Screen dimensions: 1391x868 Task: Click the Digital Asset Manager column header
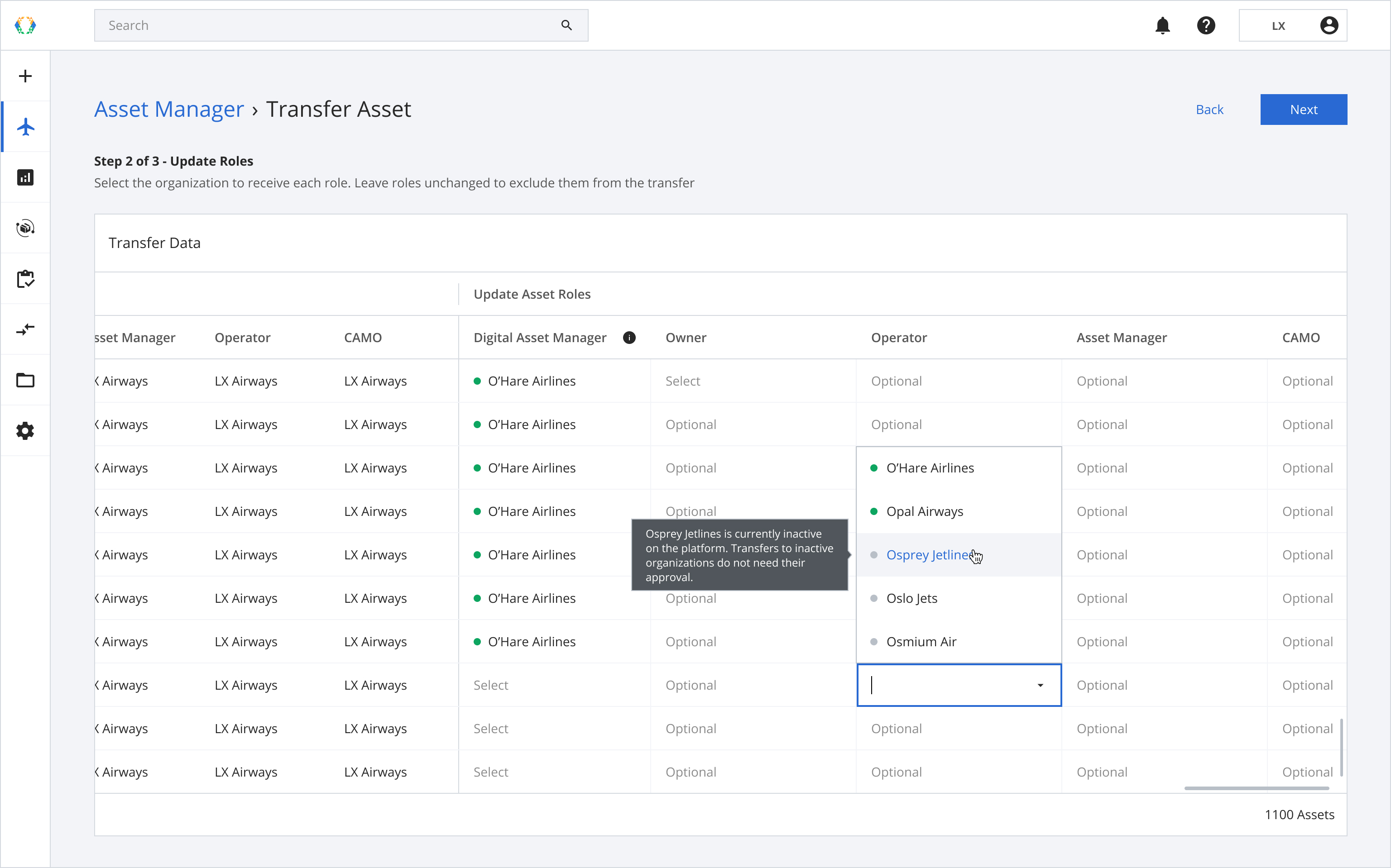coord(540,338)
